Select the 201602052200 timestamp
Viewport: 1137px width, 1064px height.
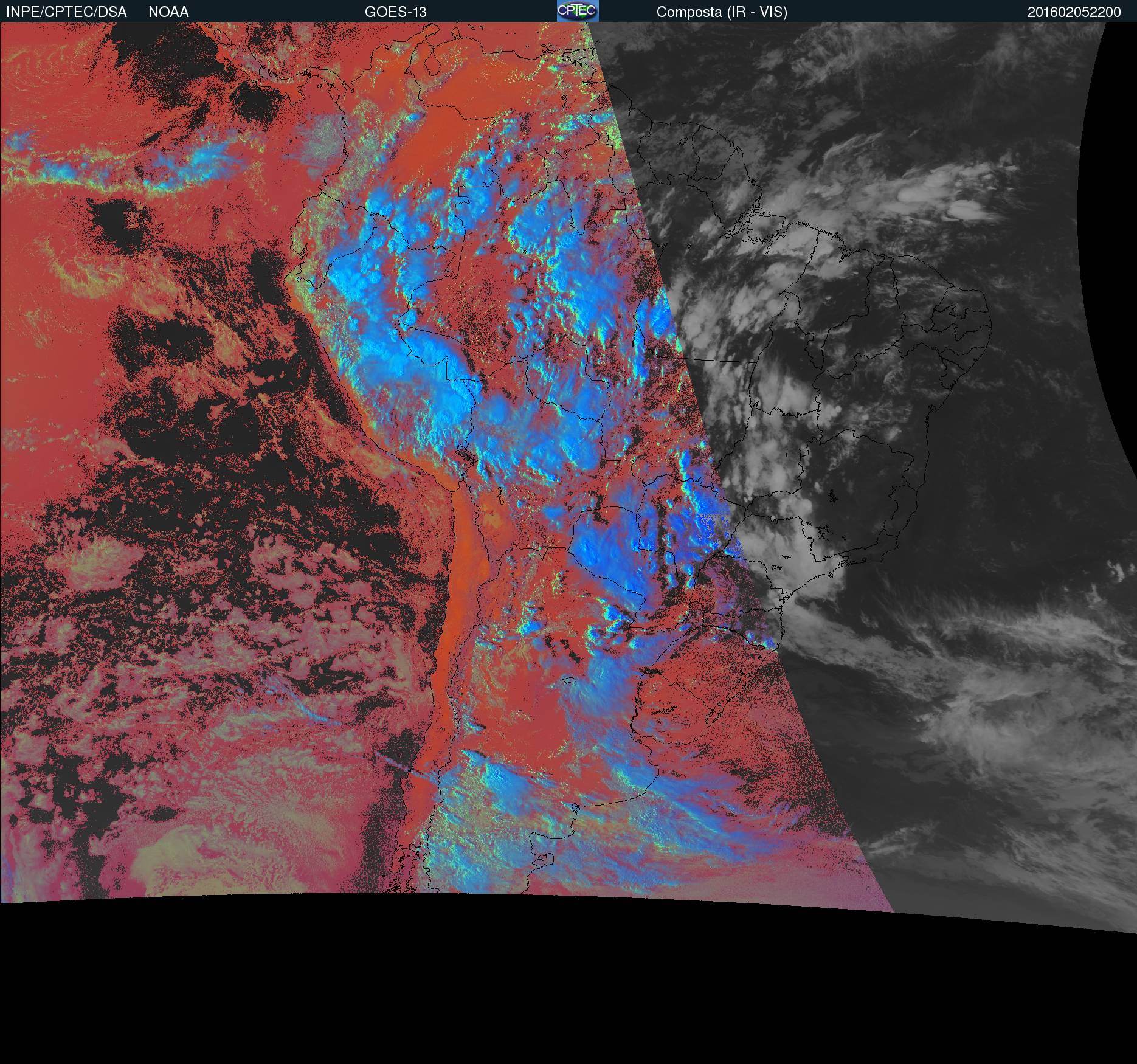coord(1074,12)
